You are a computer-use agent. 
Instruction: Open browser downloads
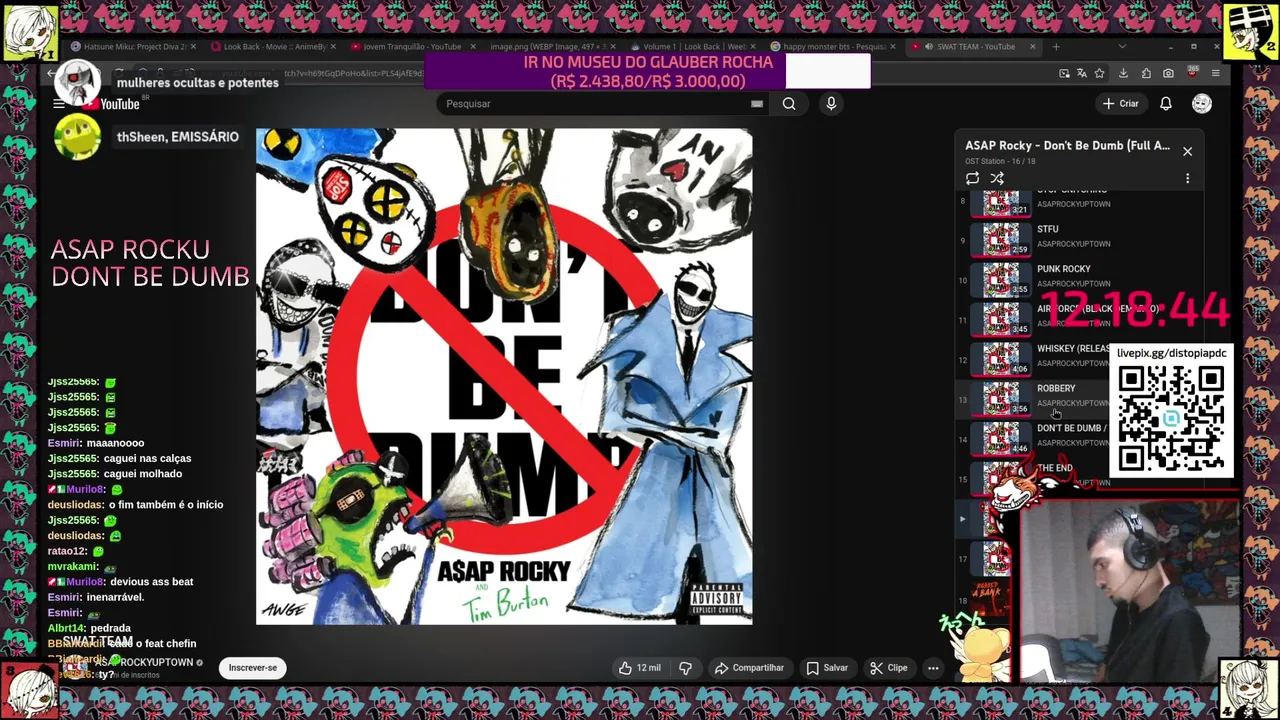point(1123,74)
